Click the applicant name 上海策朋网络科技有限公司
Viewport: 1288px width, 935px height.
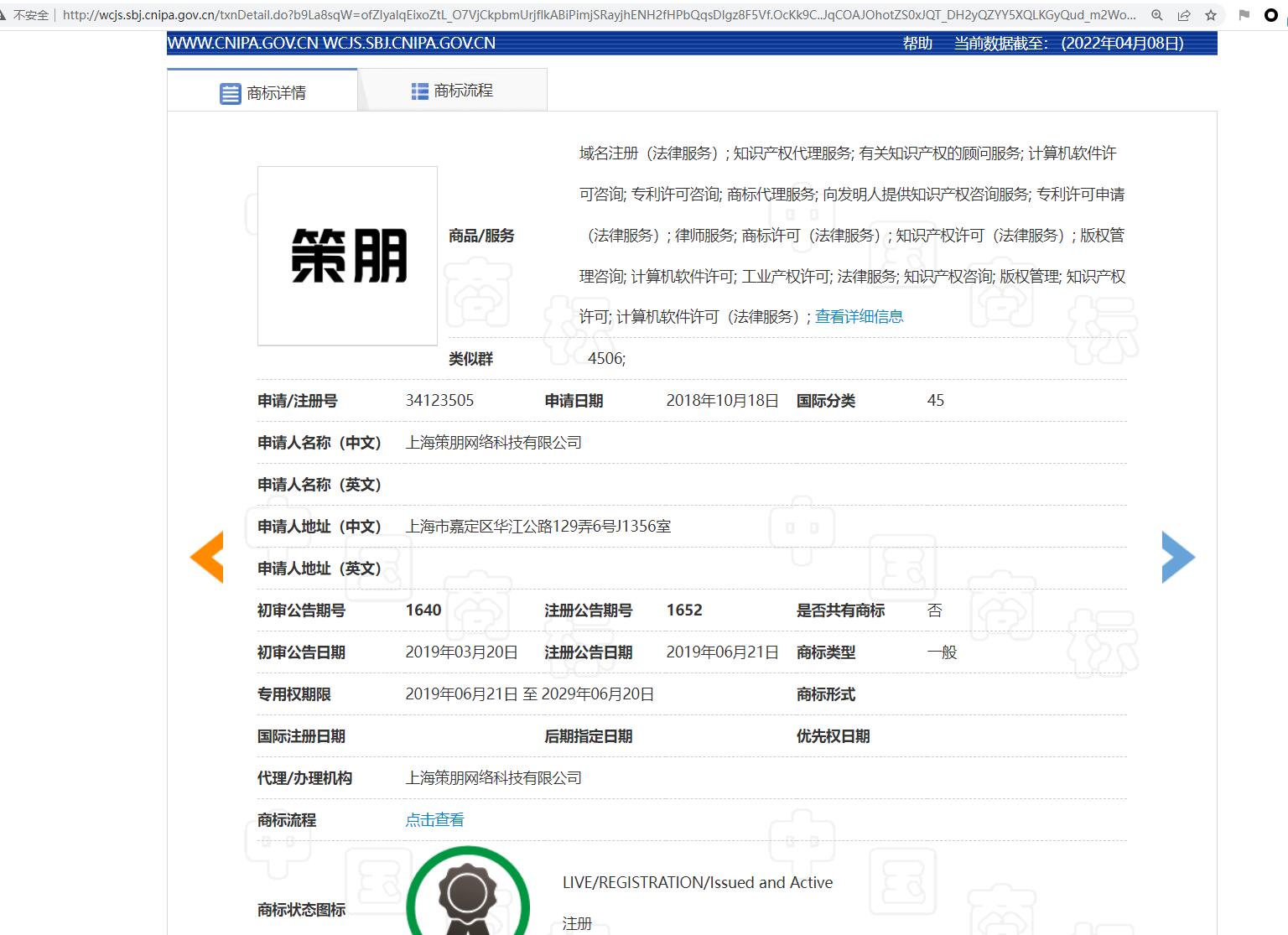point(493,442)
